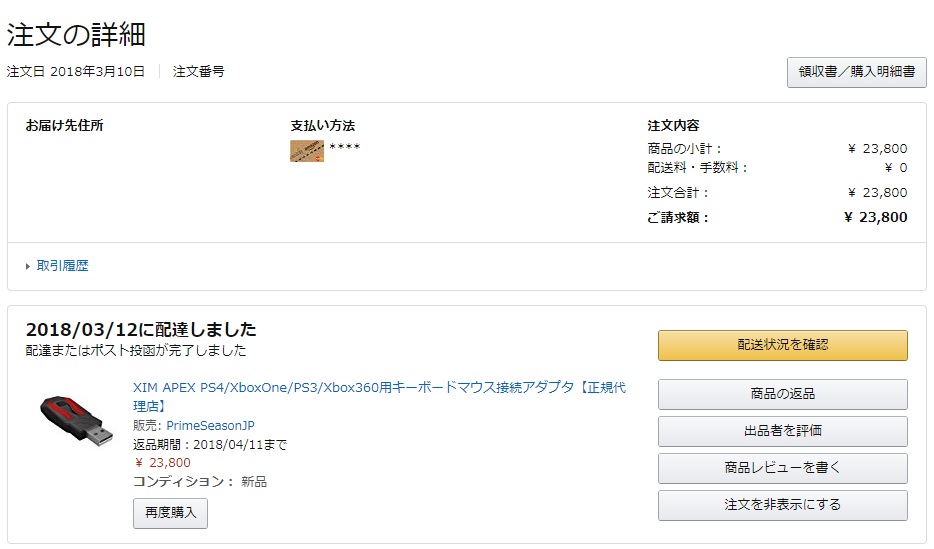Expand the 取引履歴 disclosure triangle
The height and width of the screenshot is (549, 934).
click(x=27, y=266)
